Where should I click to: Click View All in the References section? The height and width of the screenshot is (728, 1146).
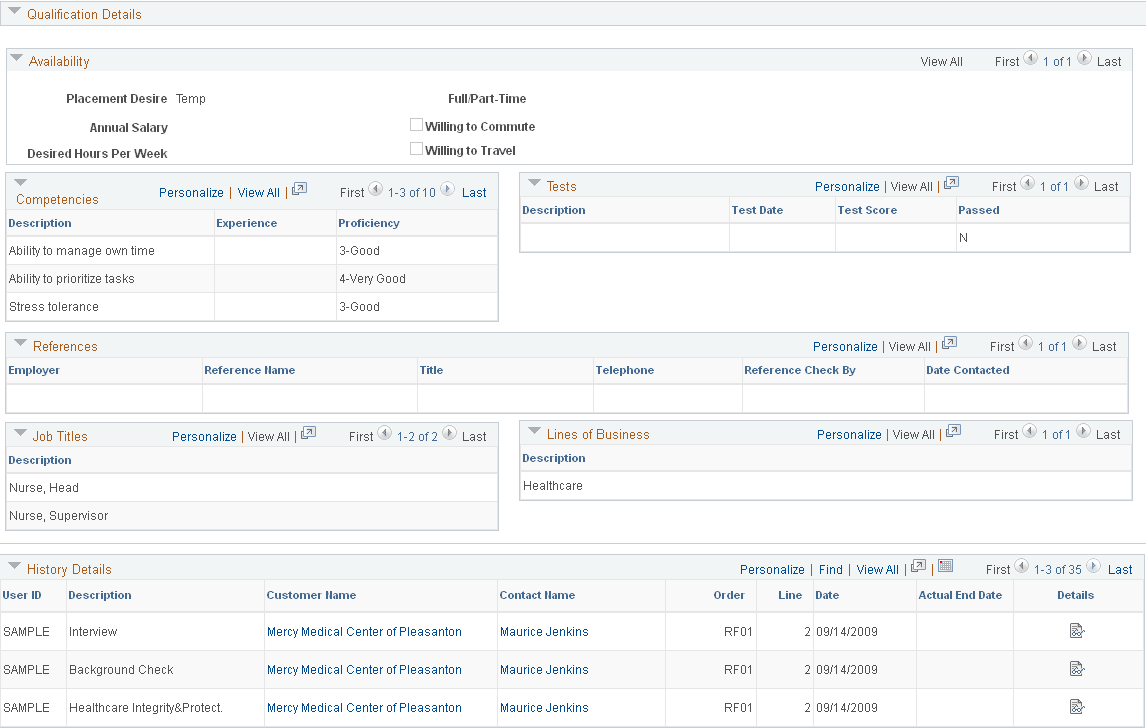(x=909, y=346)
